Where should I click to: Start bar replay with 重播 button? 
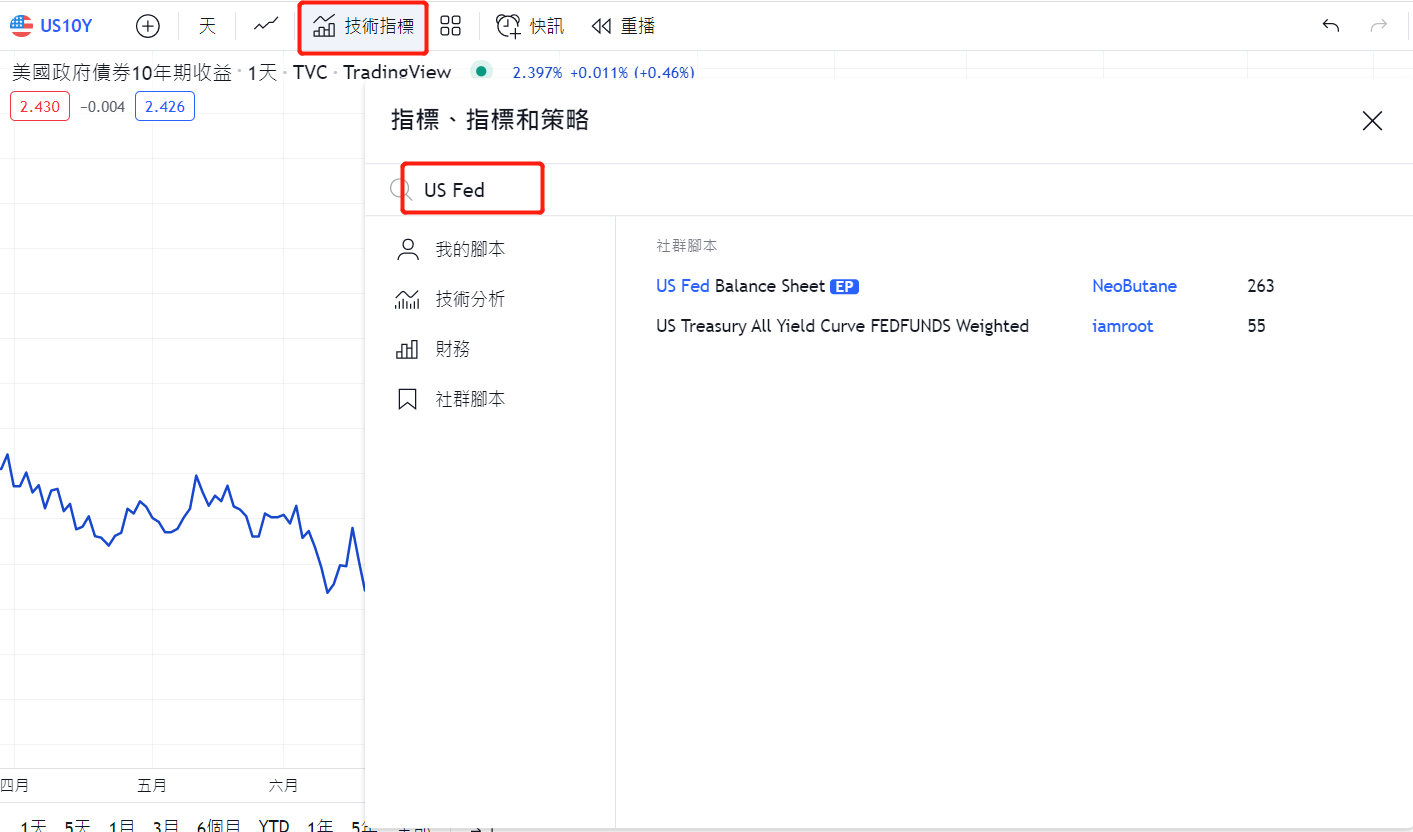(x=623, y=26)
